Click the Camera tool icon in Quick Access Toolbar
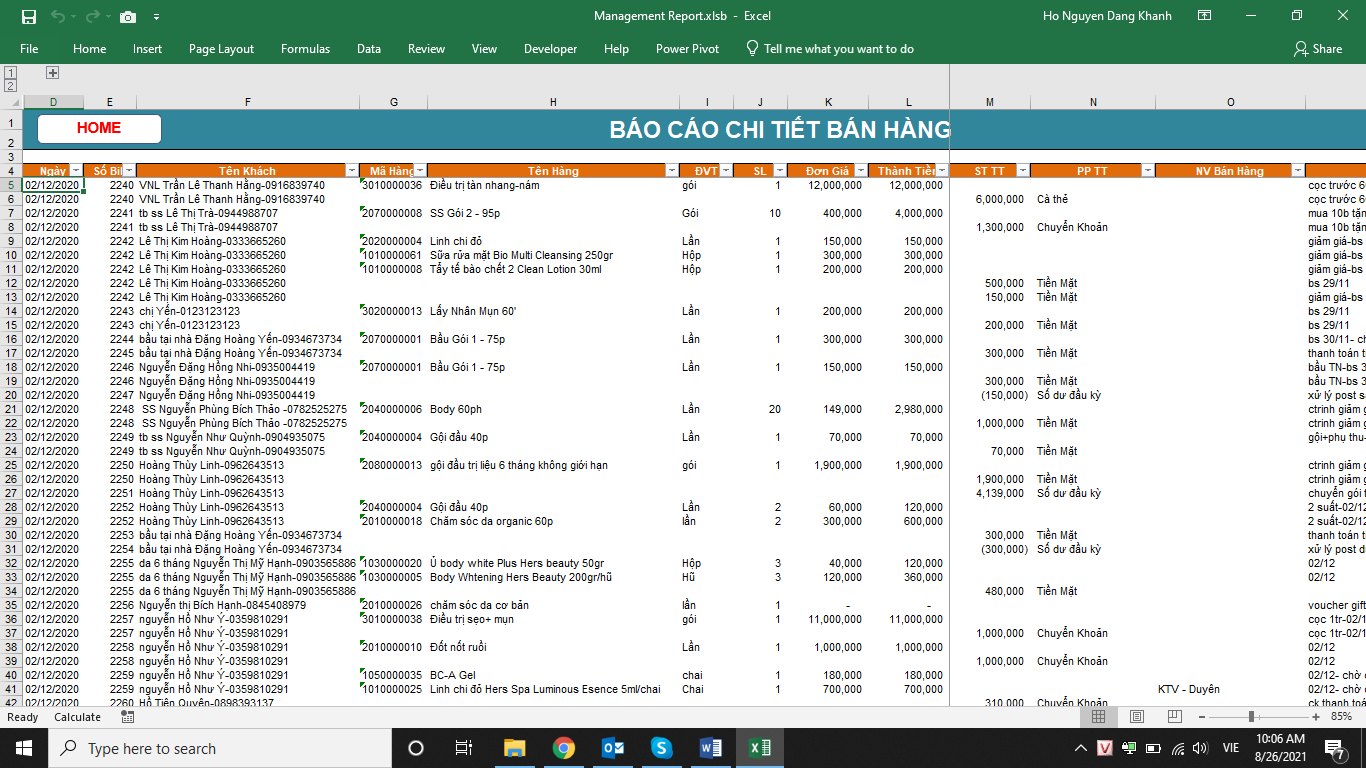Screen dimensions: 1366x768 (127, 16)
